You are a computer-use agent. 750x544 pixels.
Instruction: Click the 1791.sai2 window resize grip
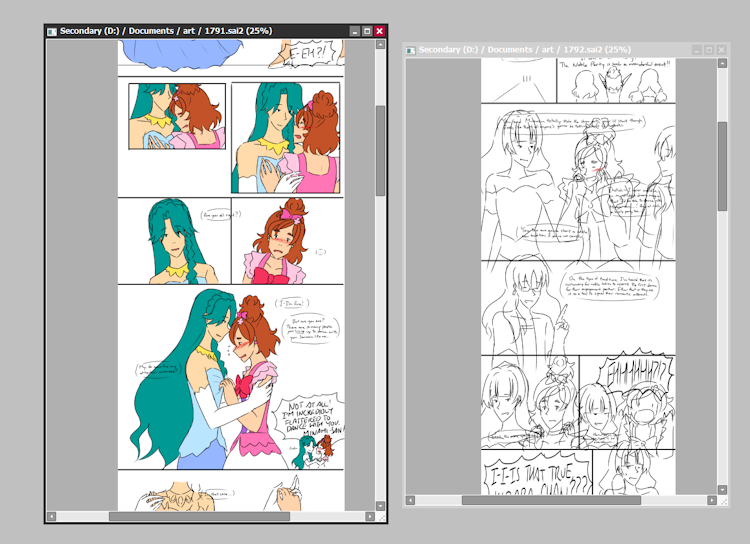coord(381,518)
